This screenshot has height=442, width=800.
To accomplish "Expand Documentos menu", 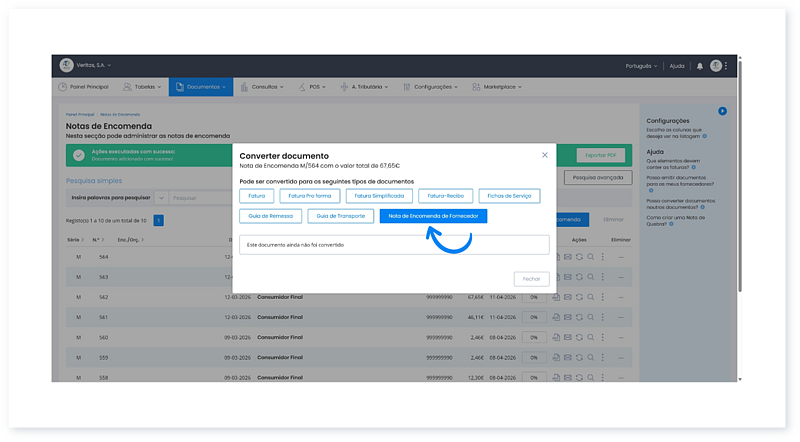I will [201, 87].
